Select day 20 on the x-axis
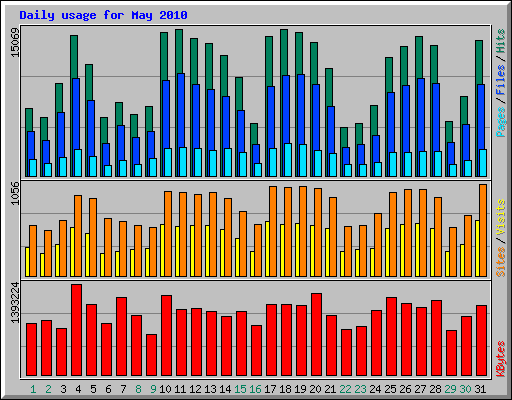512x400 pixels. (x=315, y=389)
